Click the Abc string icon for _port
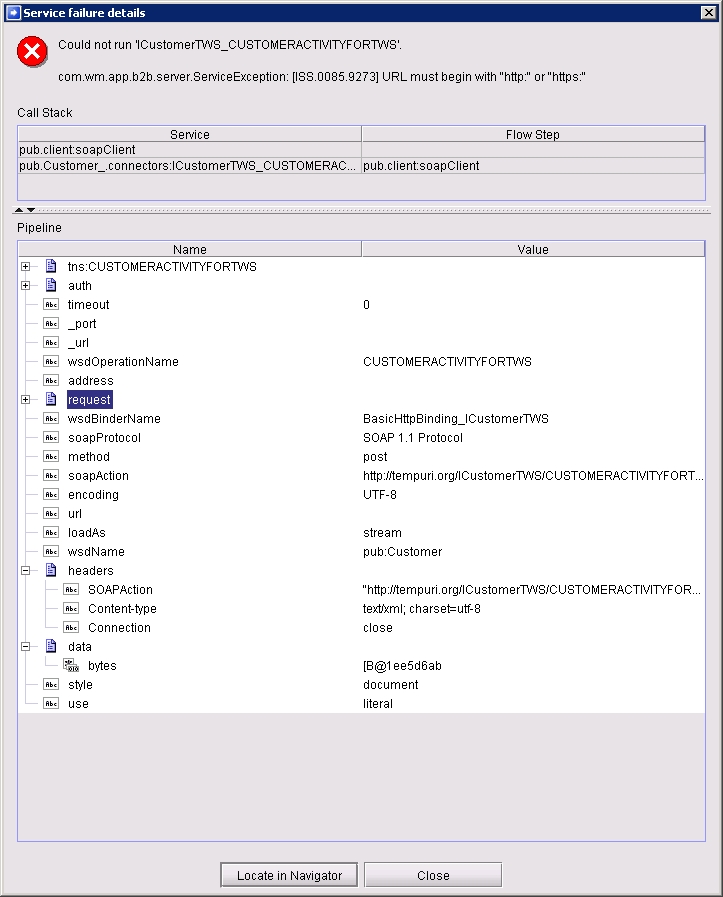The width and height of the screenshot is (723, 897). click(51, 323)
